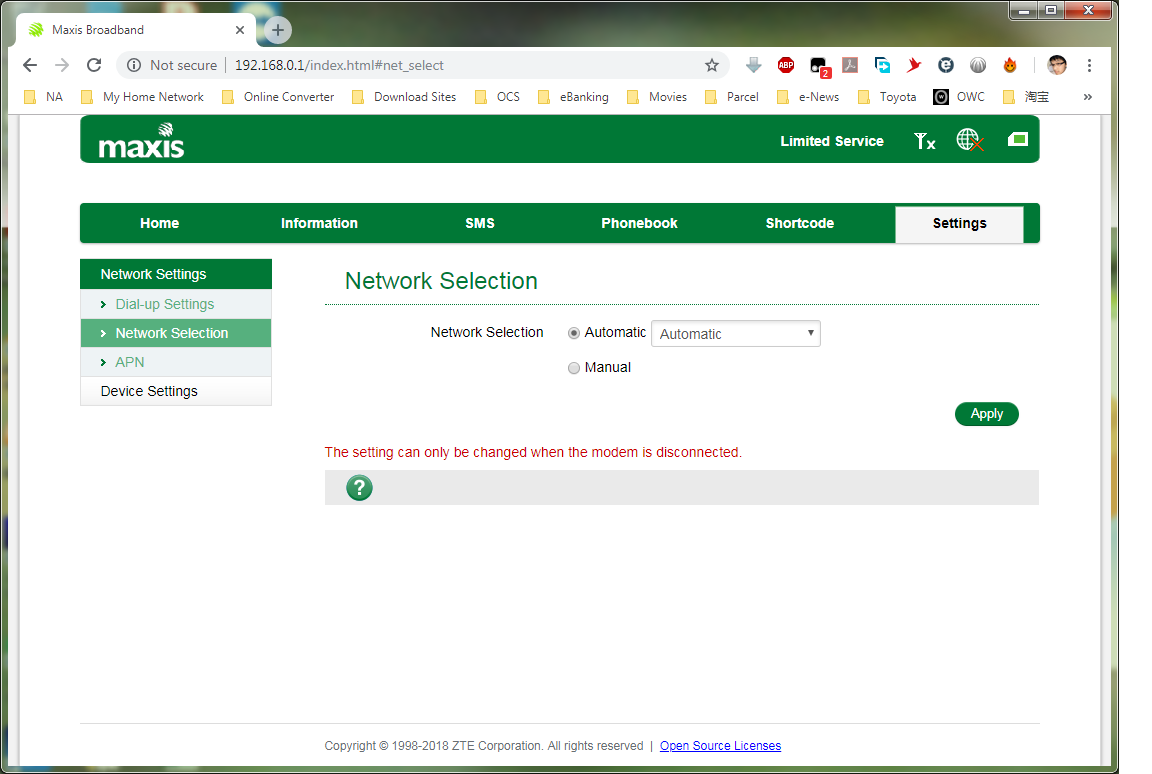Click the Network Selection page heading
The width and height of the screenshot is (1152, 774).
(x=441, y=281)
